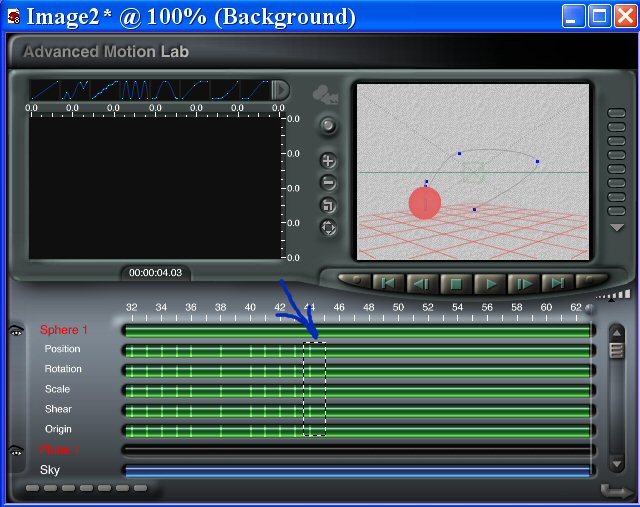Expand the arrow at end of curve presets
The width and height of the screenshot is (640, 507).
pyautogui.click(x=280, y=90)
